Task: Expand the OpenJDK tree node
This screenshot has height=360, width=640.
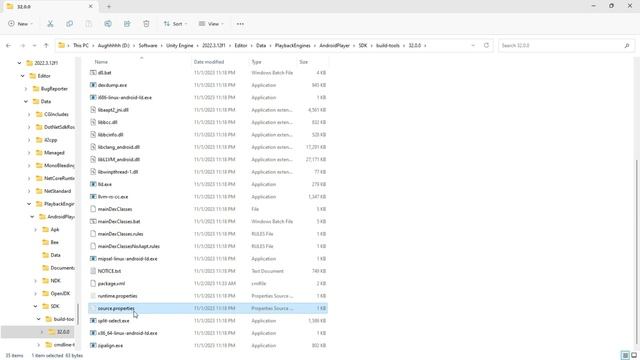Action: 36,293
